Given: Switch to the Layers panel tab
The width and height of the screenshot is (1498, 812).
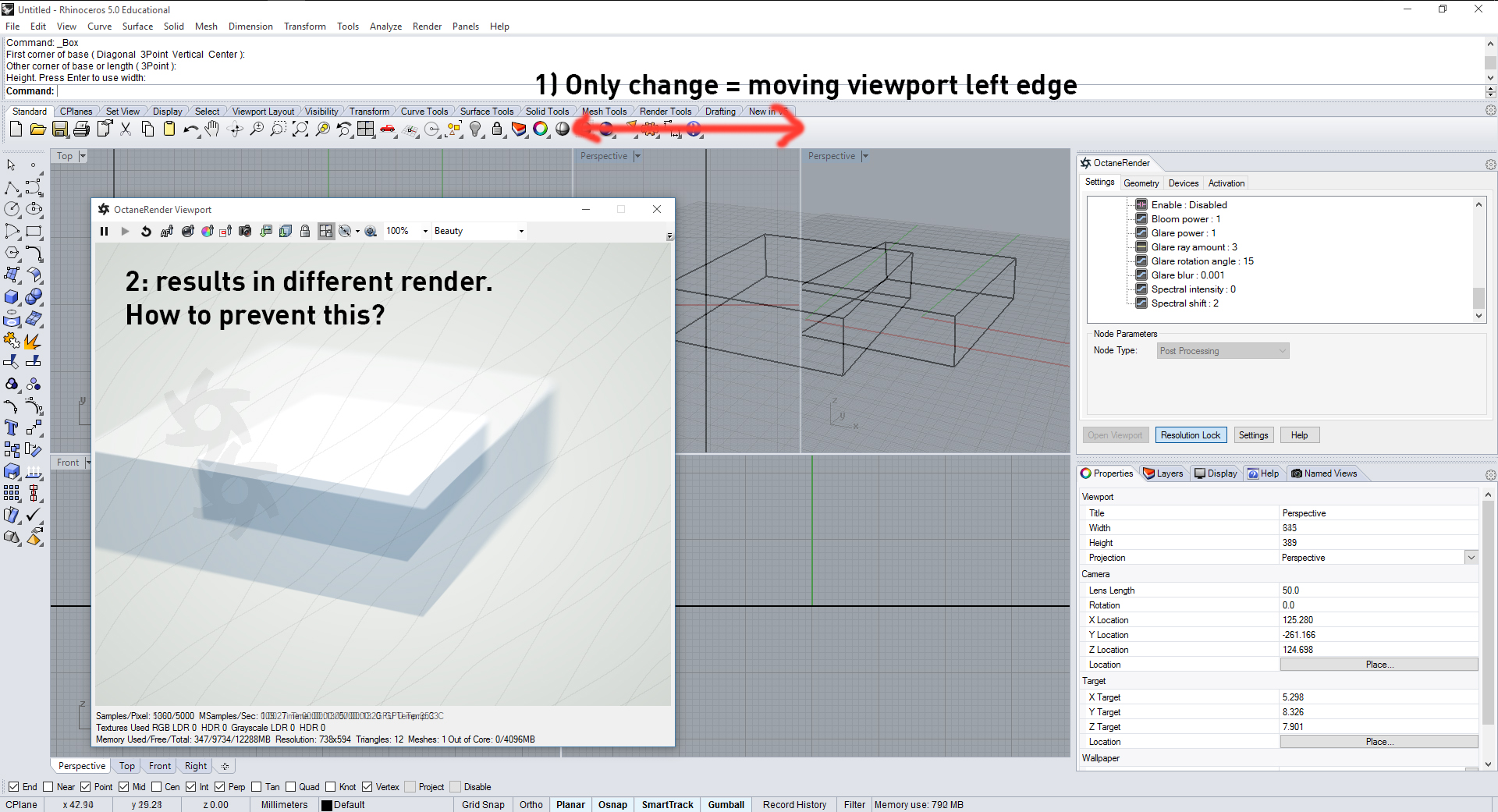Looking at the screenshot, I should click(x=1163, y=473).
